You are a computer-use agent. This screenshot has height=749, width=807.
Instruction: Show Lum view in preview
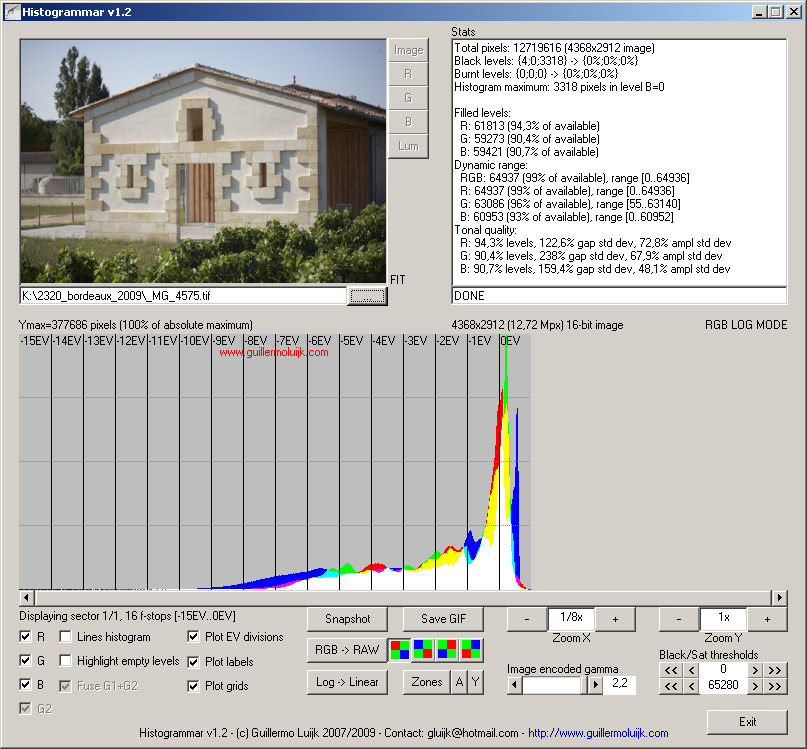click(408, 146)
